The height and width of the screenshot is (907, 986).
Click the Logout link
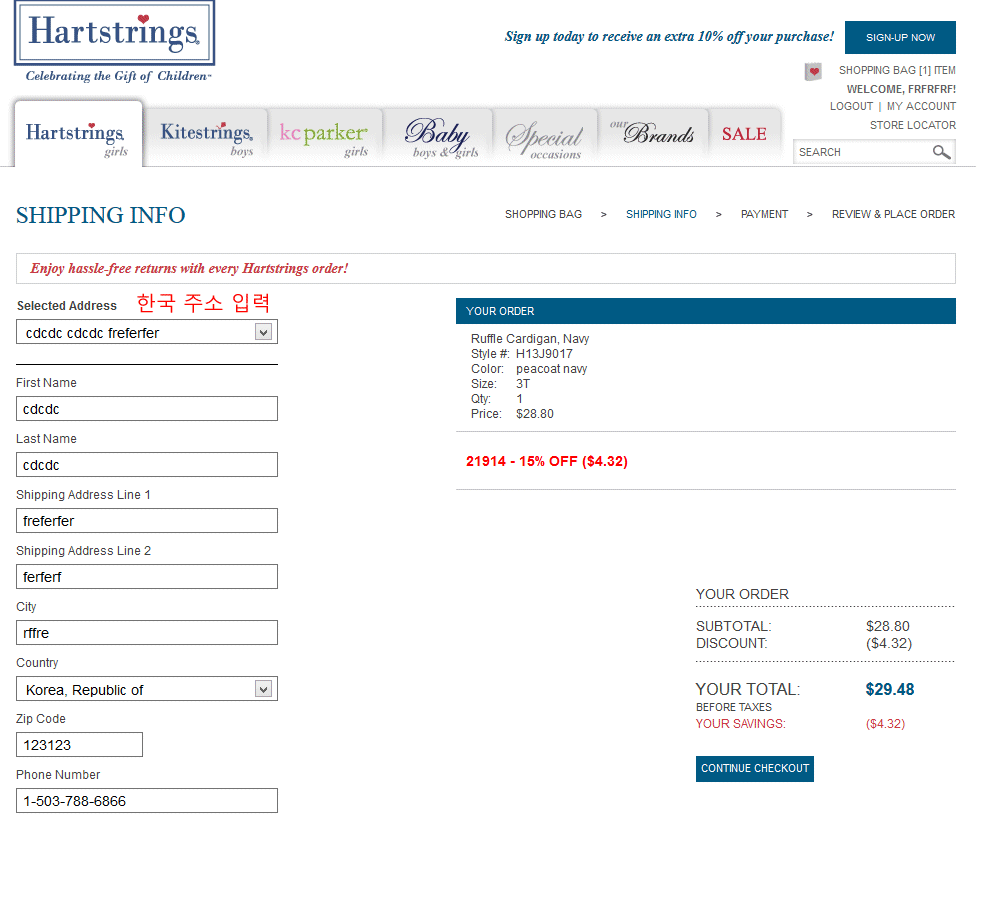coord(851,106)
